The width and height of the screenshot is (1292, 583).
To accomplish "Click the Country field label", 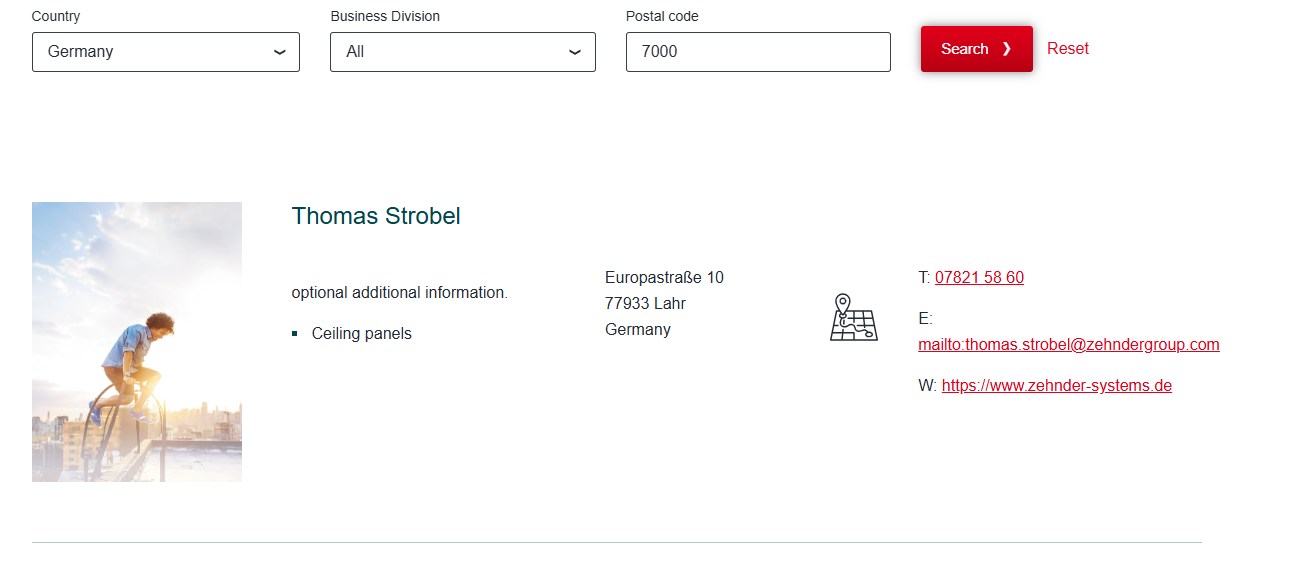I will pyautogui.click(x=56, y=17).
